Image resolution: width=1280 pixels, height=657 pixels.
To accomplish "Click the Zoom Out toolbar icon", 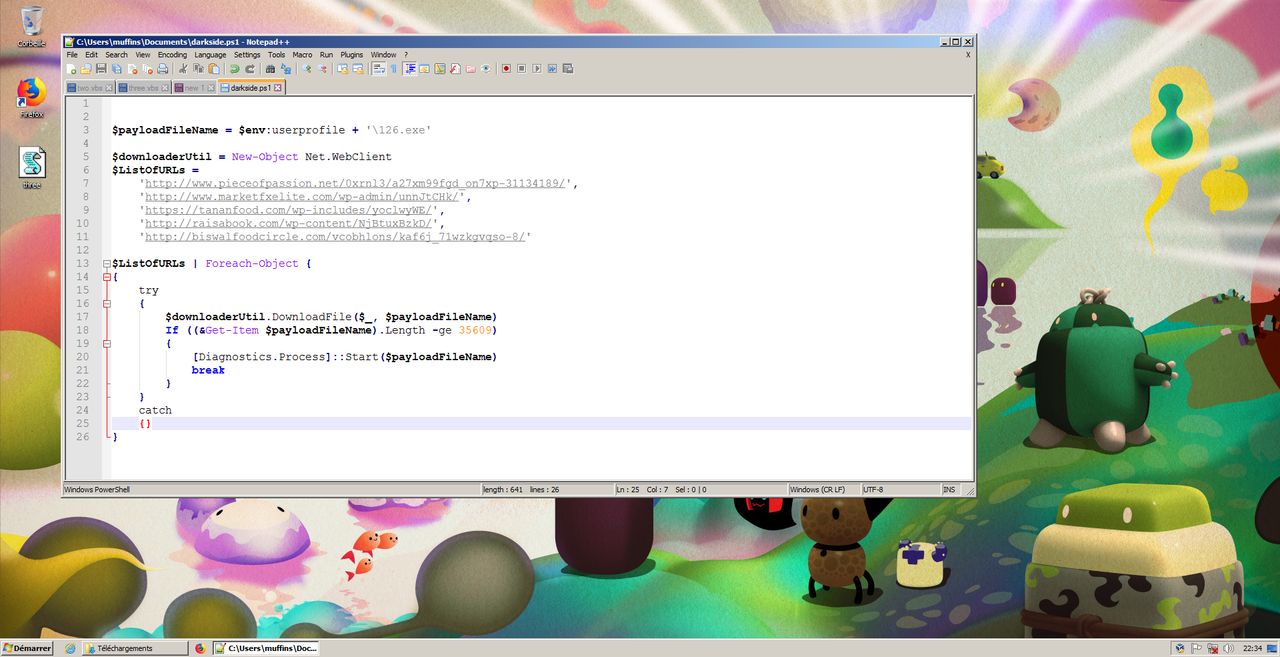I will pyautogui.click(x=322, y=69).
